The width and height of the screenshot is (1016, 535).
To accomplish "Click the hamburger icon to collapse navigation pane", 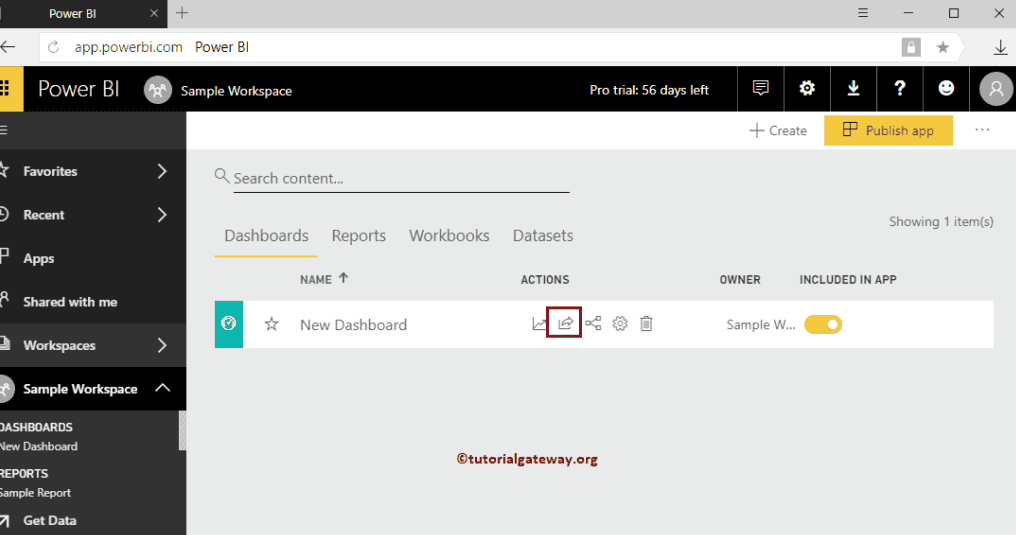I will point(4,130).
